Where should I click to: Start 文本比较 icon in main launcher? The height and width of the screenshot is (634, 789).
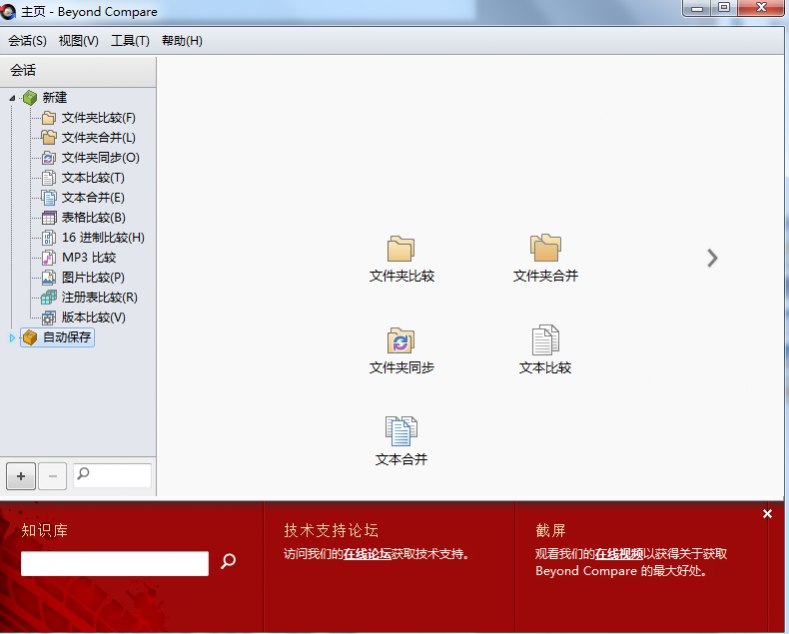[x=545, y=340]
